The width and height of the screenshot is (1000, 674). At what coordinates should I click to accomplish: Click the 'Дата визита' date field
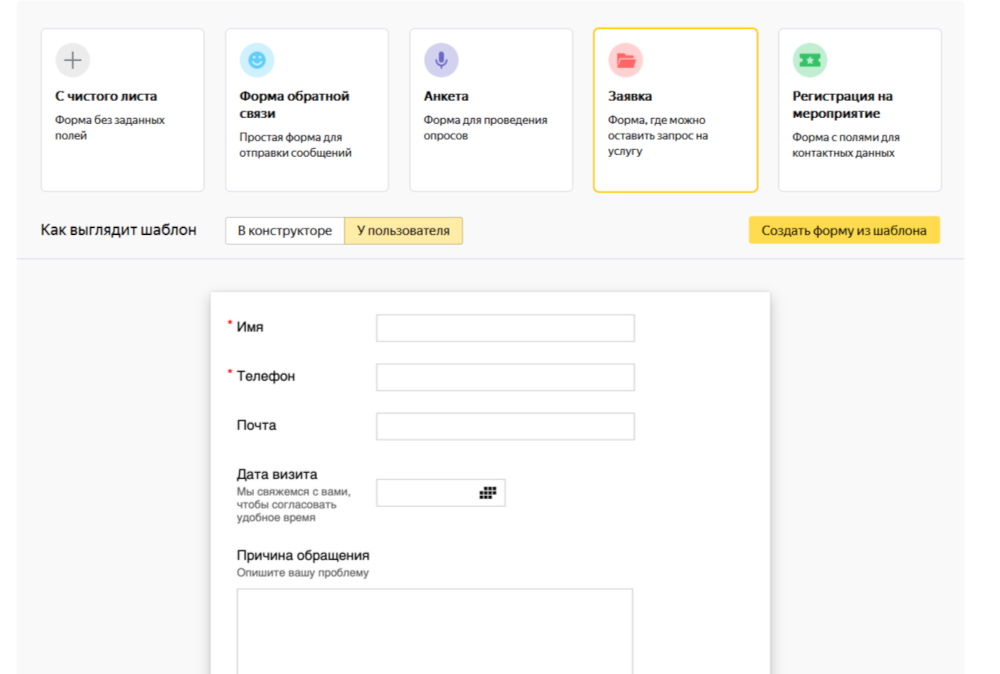[441, 493]
